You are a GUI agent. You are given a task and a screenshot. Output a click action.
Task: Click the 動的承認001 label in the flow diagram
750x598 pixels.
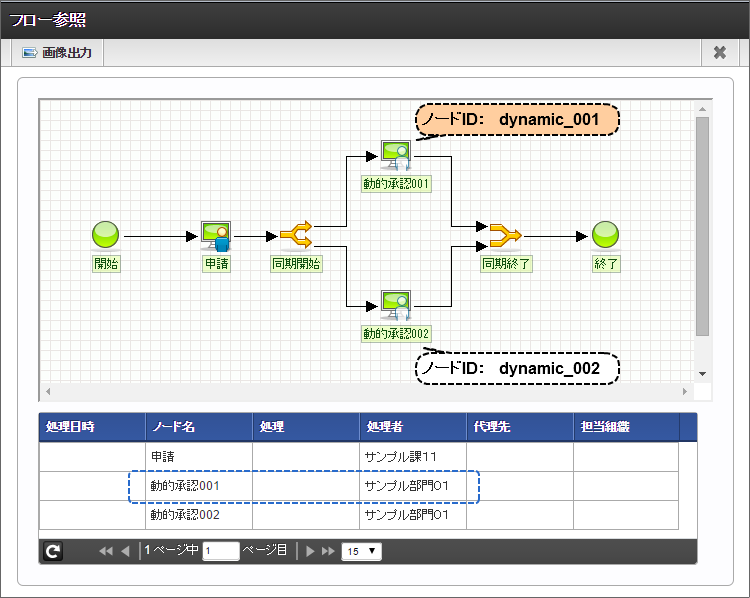[x=397, y=184]
